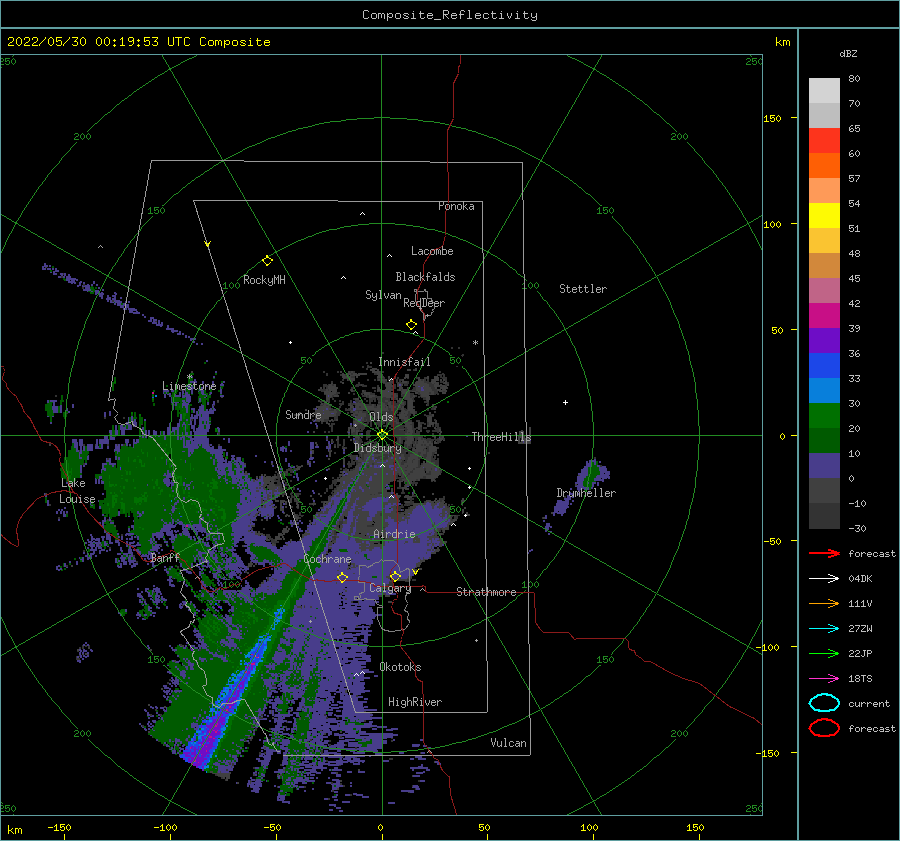Select the magenta 18TS arrow icon
900x841 pixels.
pos(824,678)
